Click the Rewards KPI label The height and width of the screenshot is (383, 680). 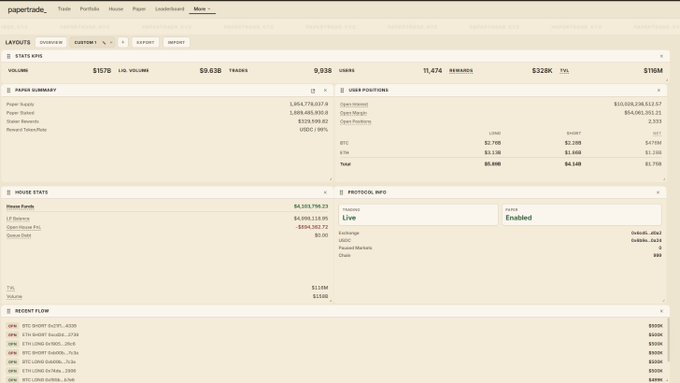point(461,70)
